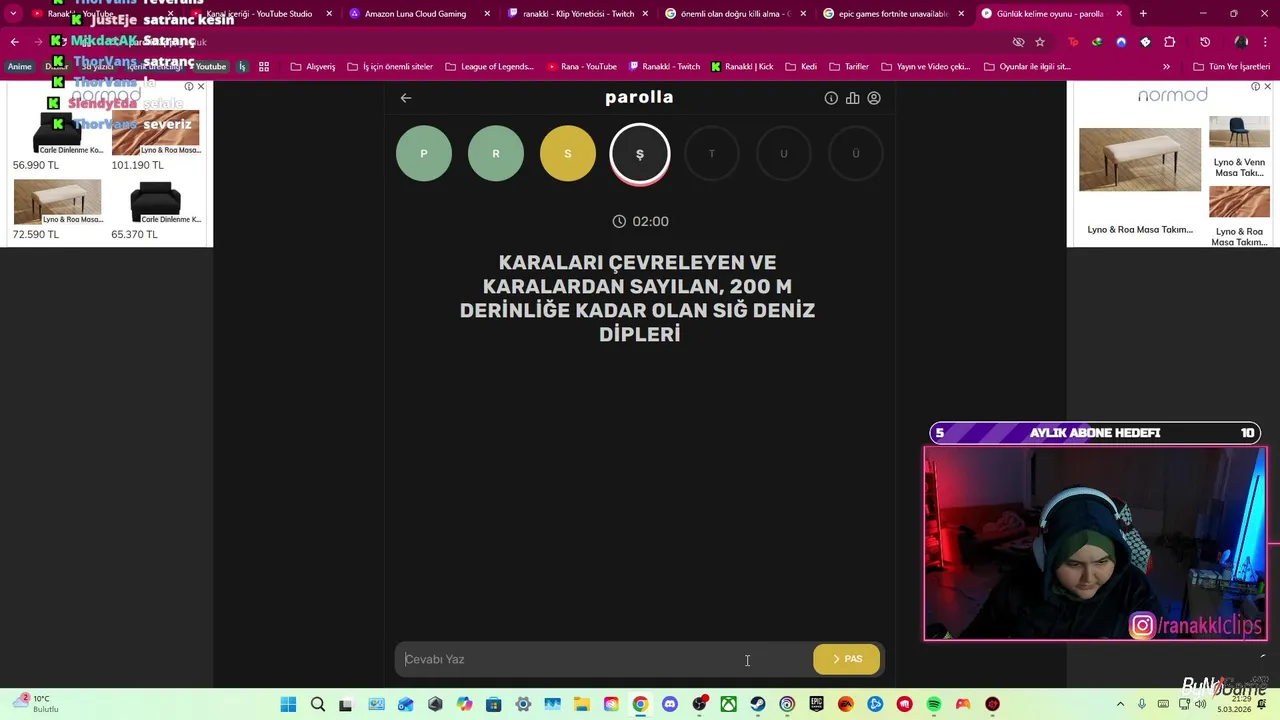This screenshot has width=1280, height=720.
Task: Focus the Cevabı Yaz answer field
Action: [x=604, y=659]
